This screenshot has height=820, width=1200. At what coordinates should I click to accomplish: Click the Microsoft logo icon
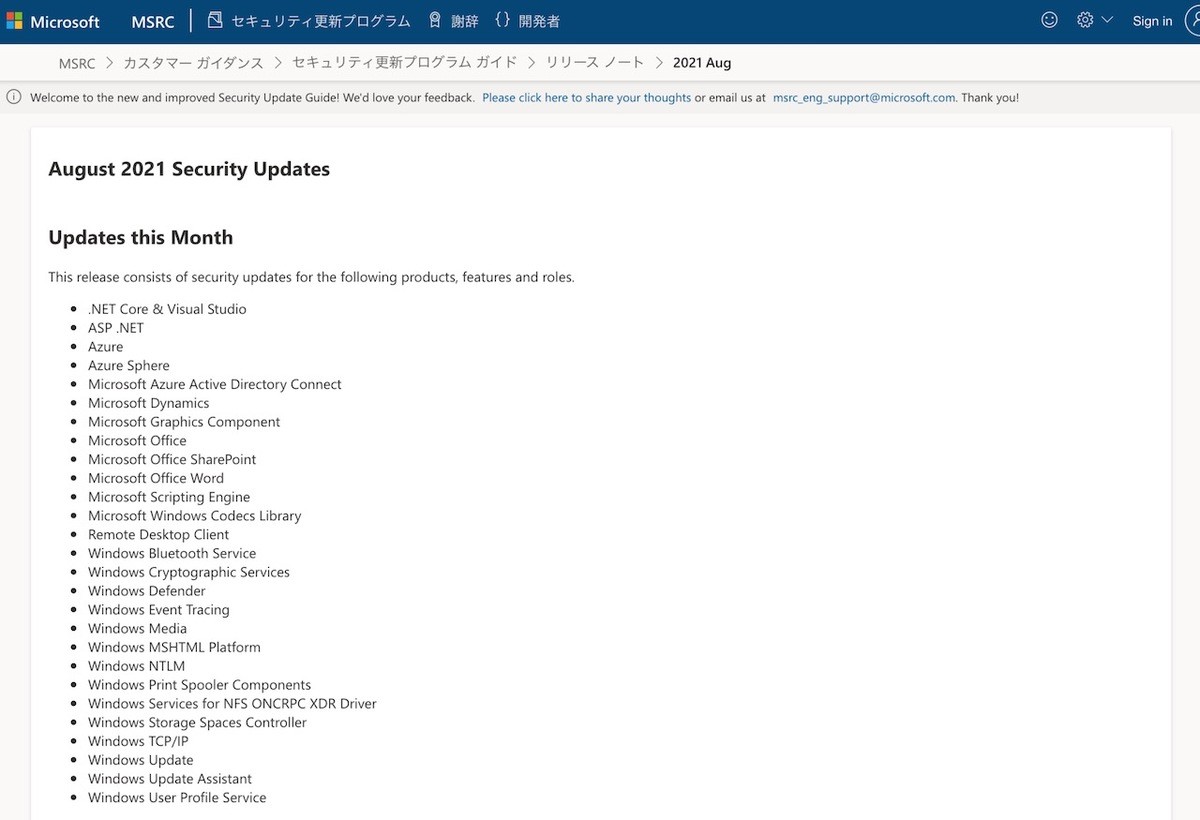(x=14, y=21)
